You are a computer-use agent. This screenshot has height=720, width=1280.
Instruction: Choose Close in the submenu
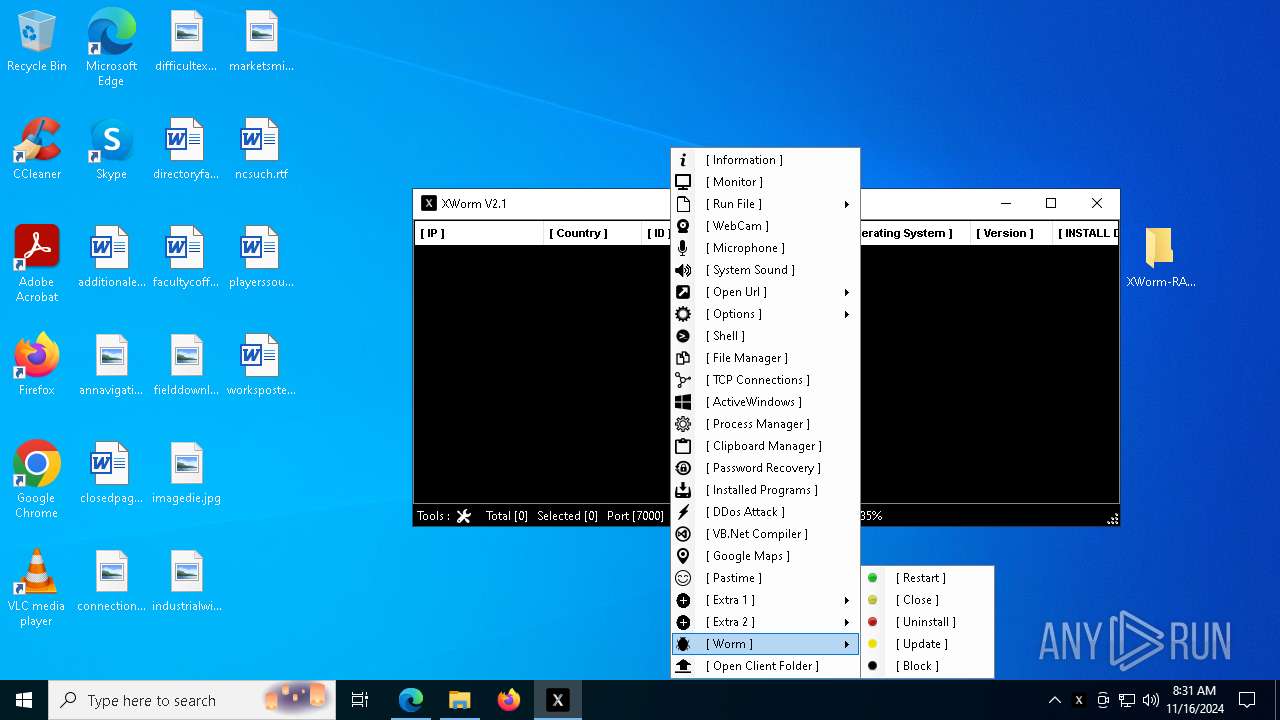coord(927,600)
